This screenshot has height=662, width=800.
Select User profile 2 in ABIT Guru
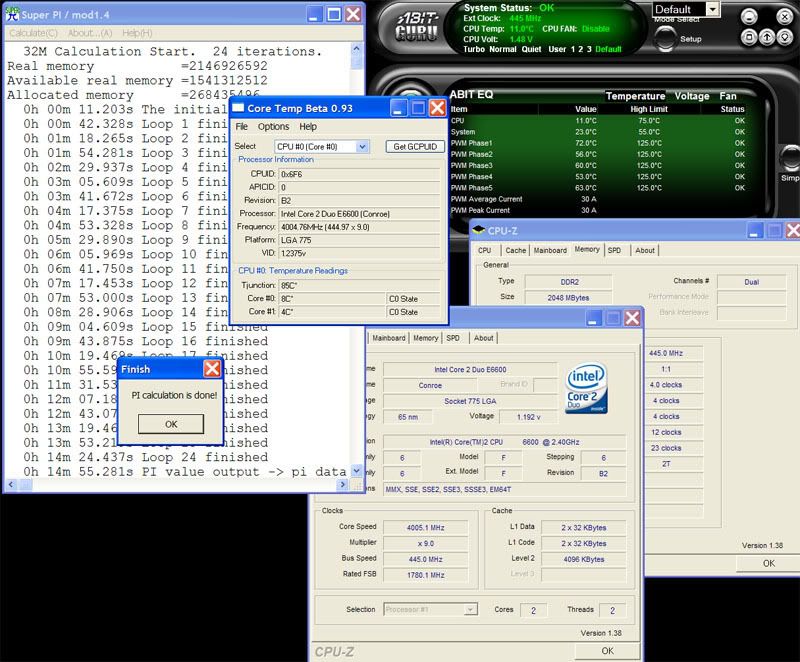(x=581, y=49)
